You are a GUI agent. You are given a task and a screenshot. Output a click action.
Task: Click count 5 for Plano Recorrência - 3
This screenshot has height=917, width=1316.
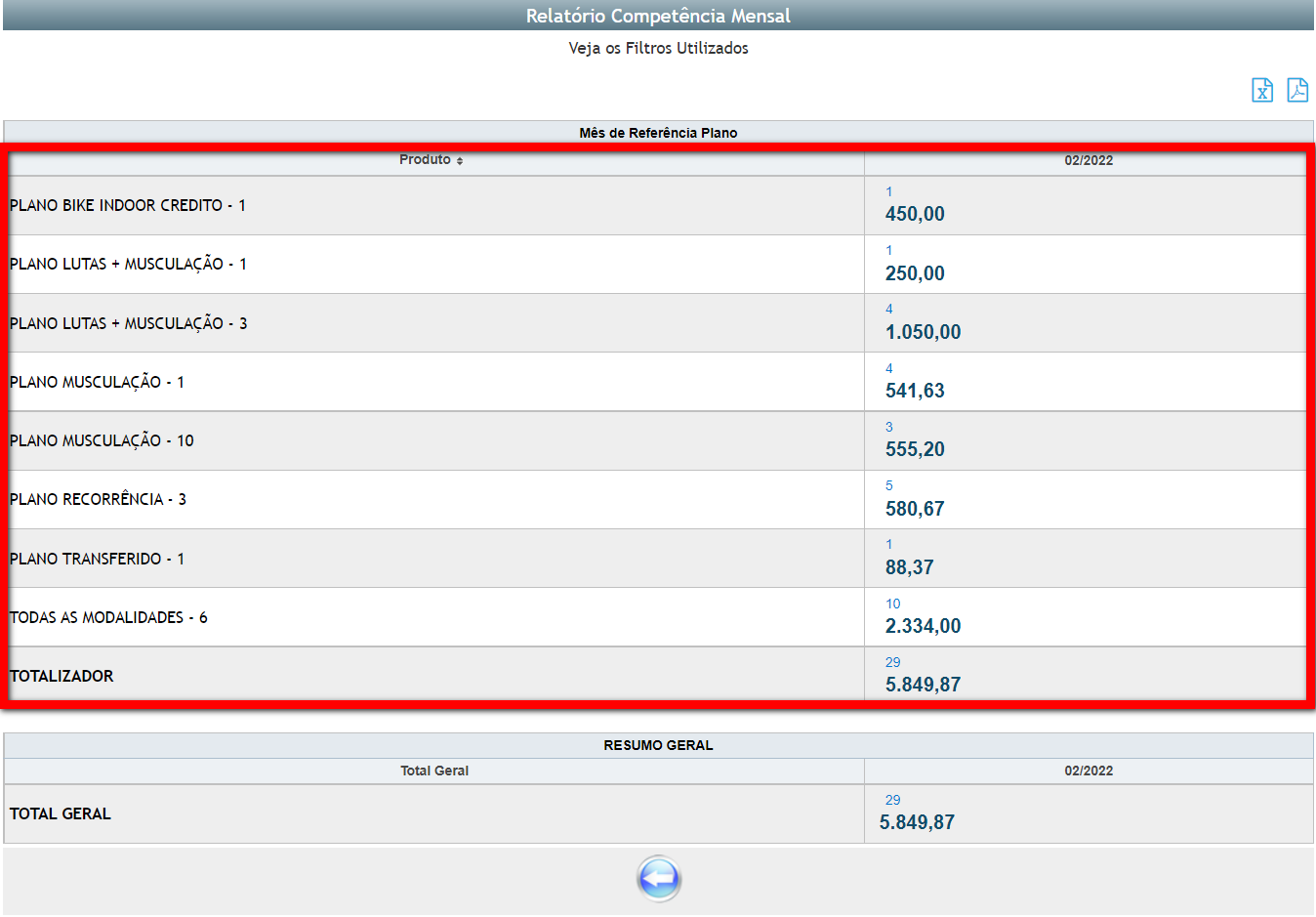tap(888, 485)
